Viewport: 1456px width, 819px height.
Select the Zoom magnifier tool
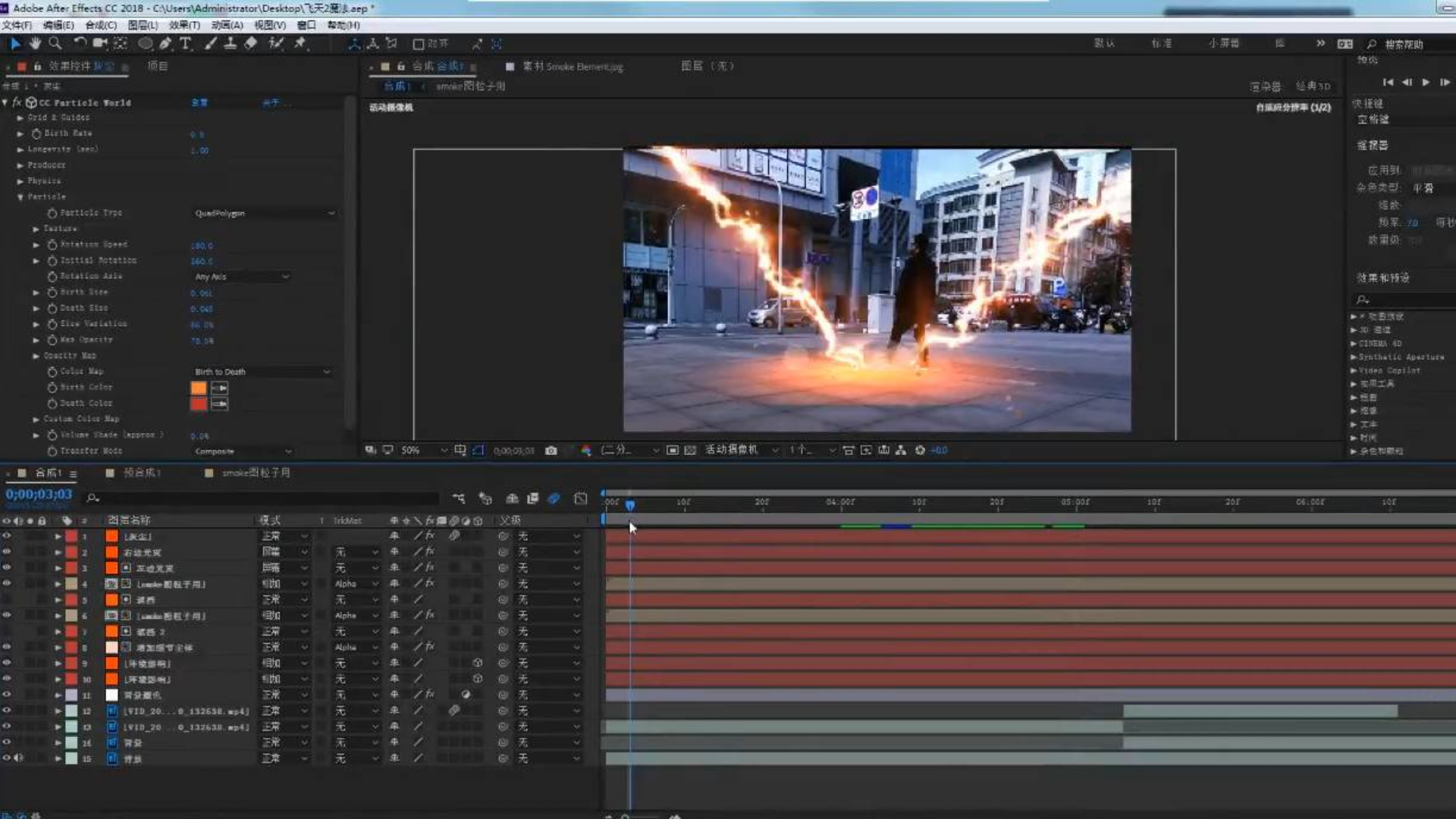(x=55, y=43)
